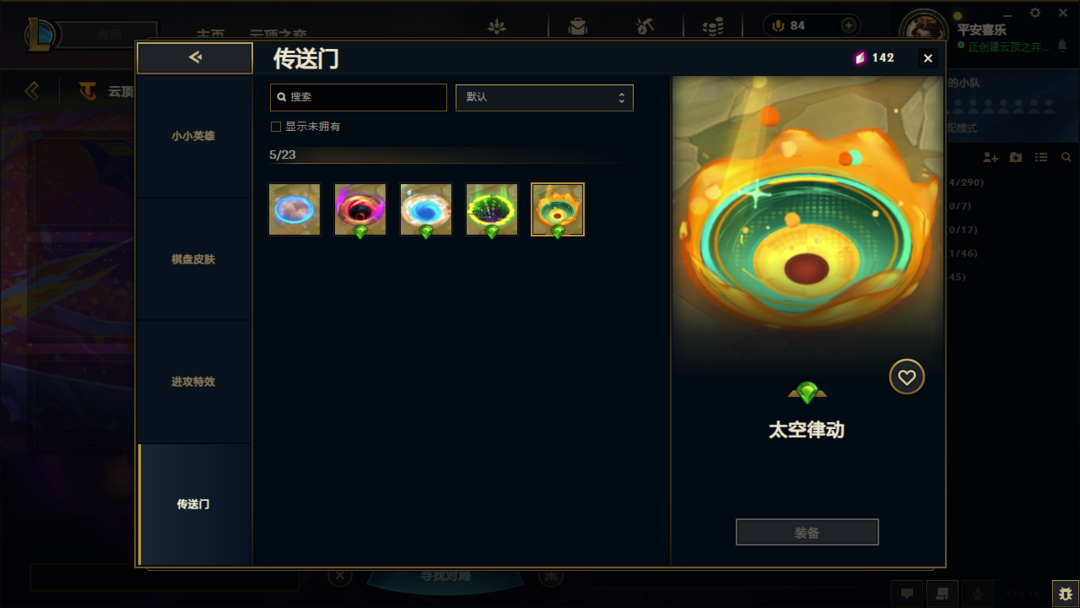Click the add friend icon

[x=990, y=158]
